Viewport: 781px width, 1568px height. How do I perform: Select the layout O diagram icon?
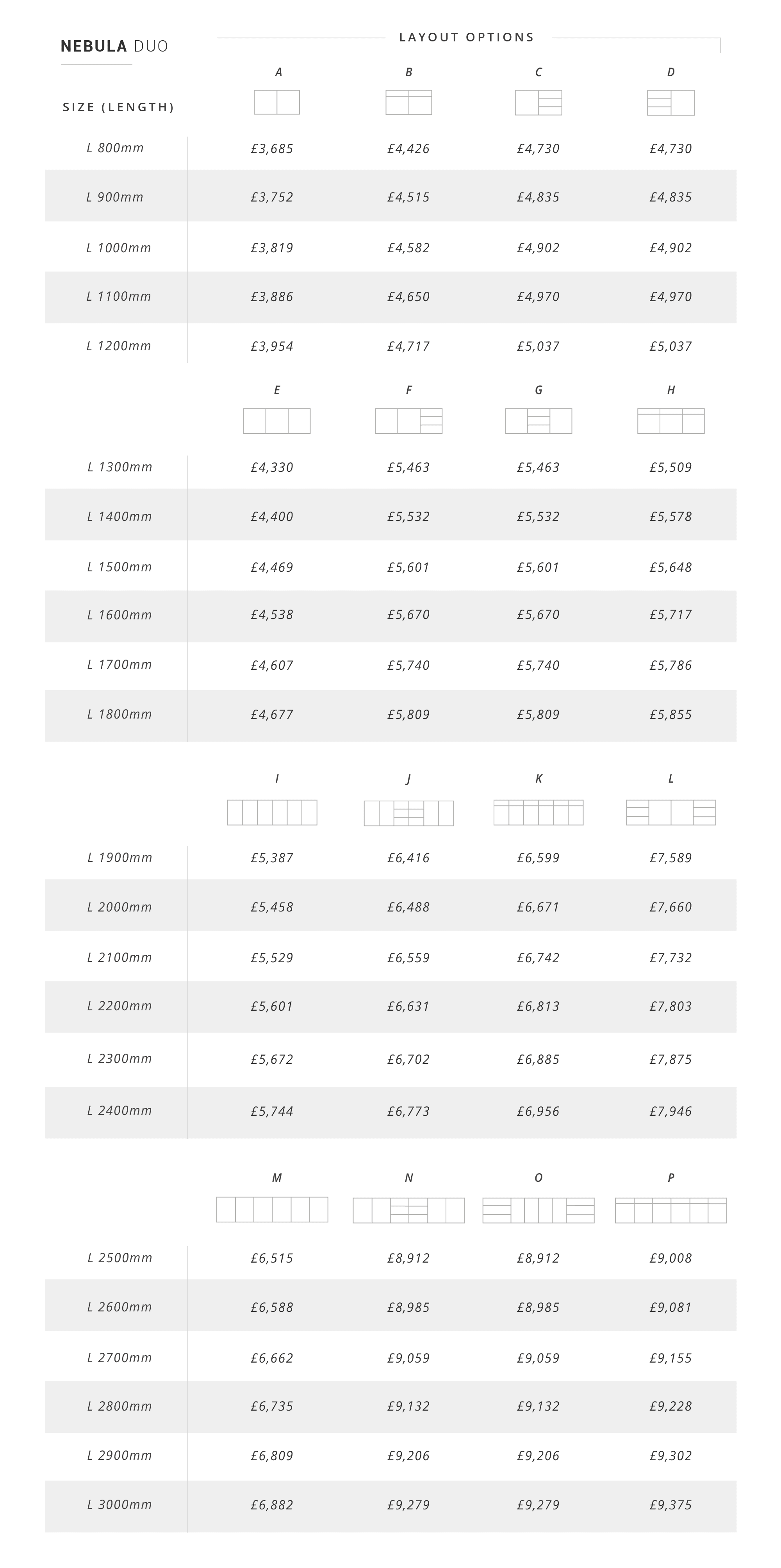pyautogui.click(x=538, y=1210)
